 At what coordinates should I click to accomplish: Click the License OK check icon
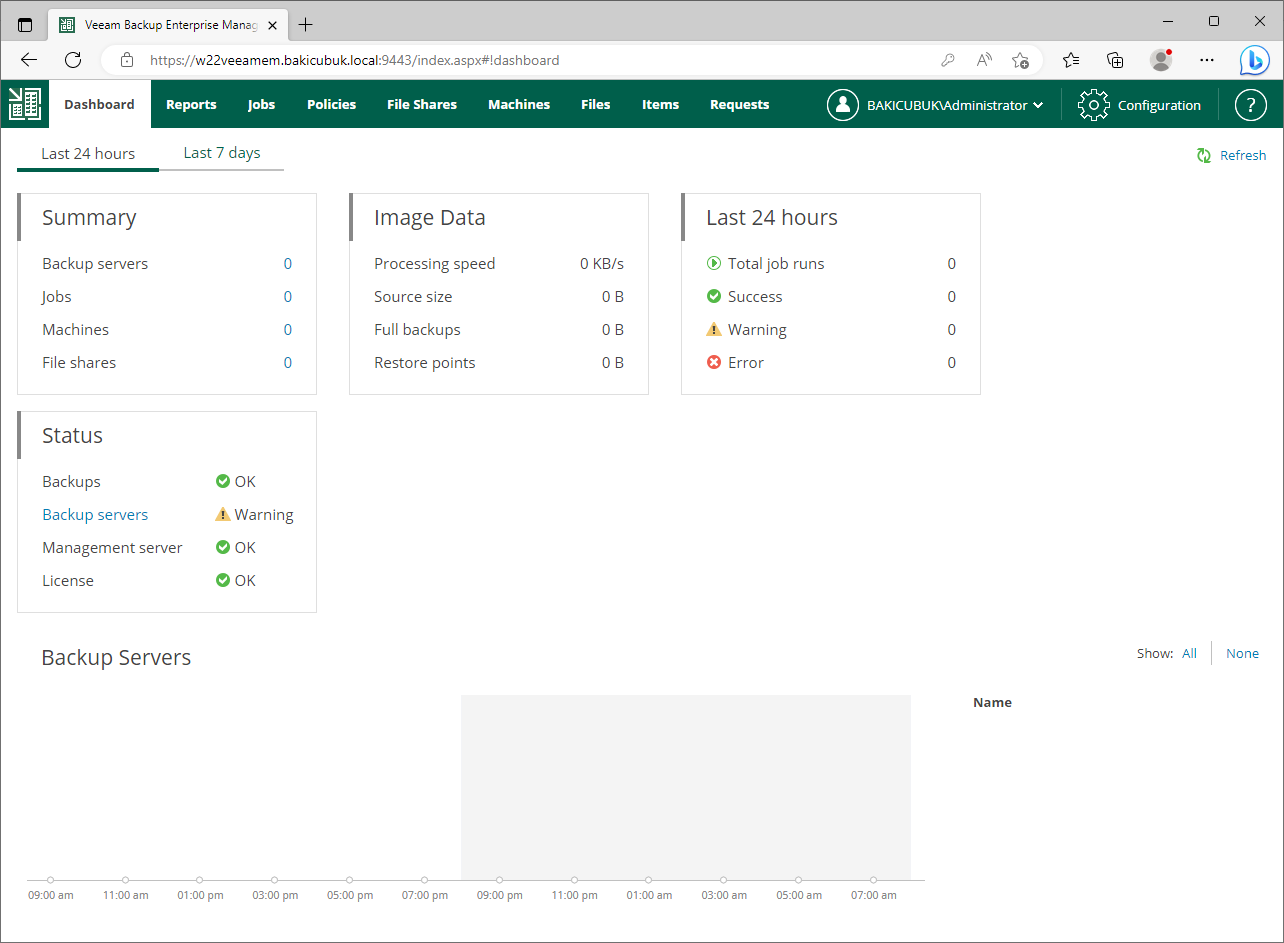223,581
